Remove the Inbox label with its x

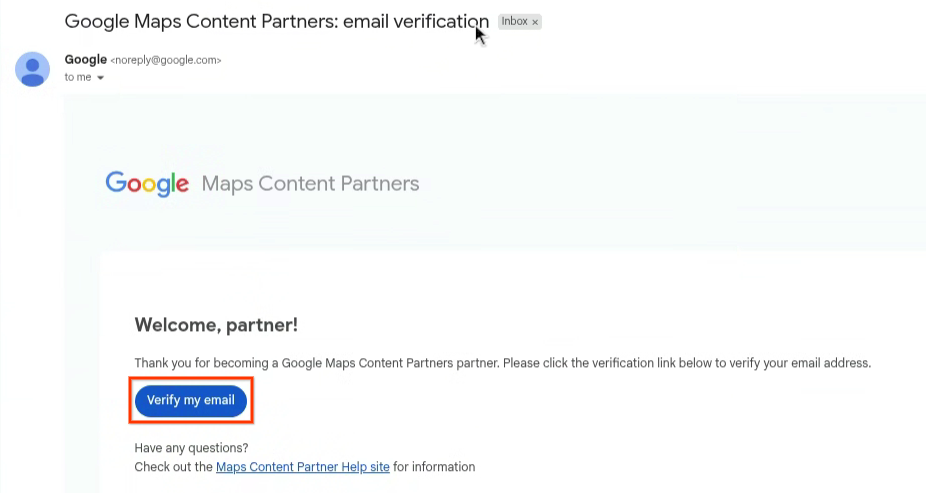pyautogui.click(x=535, y=22)
